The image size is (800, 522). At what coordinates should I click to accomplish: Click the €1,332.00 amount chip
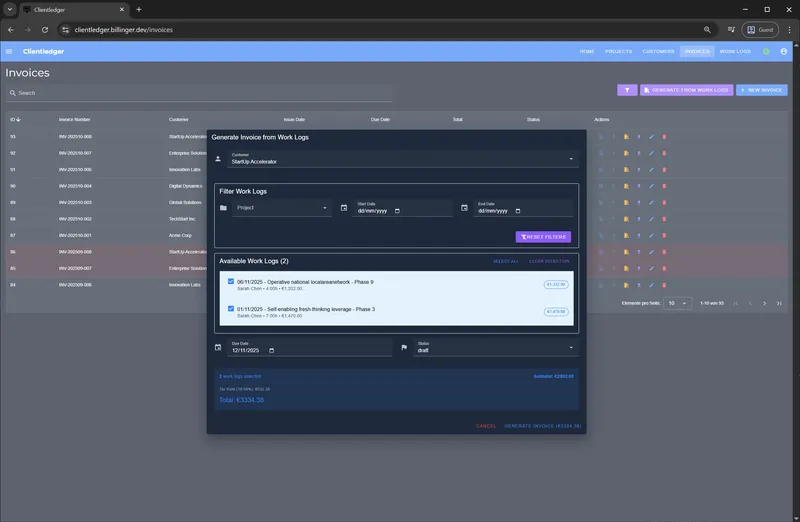pyautogui.click(x=556, y=285)
